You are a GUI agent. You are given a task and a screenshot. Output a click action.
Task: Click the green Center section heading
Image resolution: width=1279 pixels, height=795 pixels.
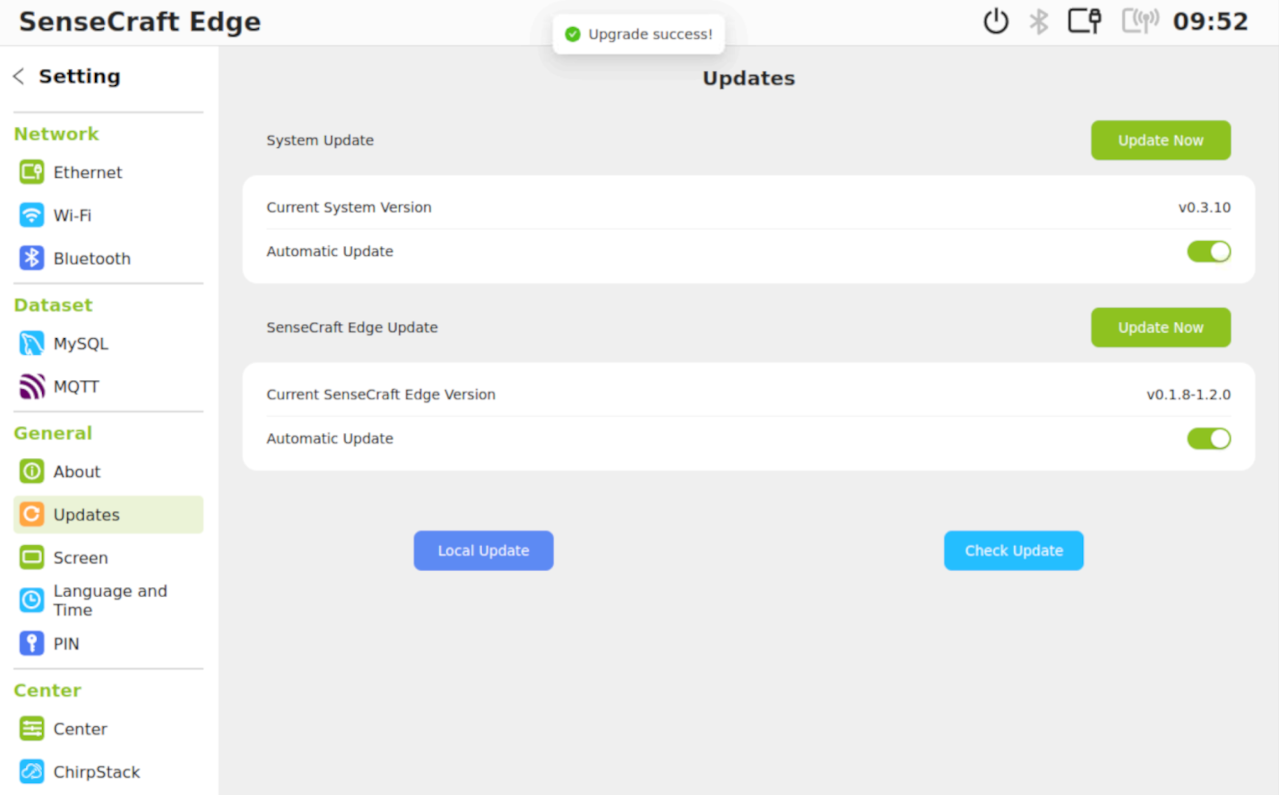click(47, 690)
